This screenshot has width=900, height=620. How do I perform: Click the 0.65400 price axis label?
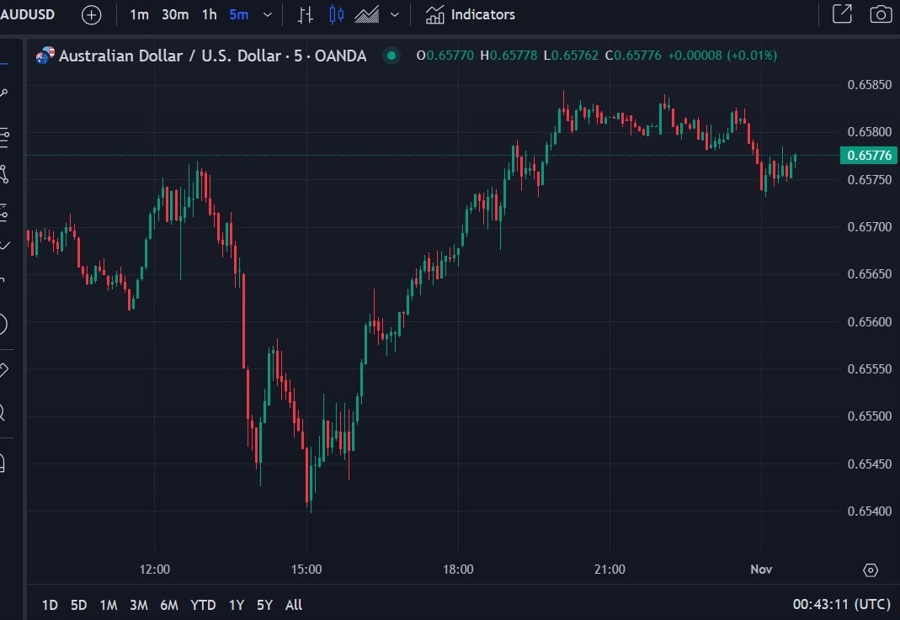(869, 511)
